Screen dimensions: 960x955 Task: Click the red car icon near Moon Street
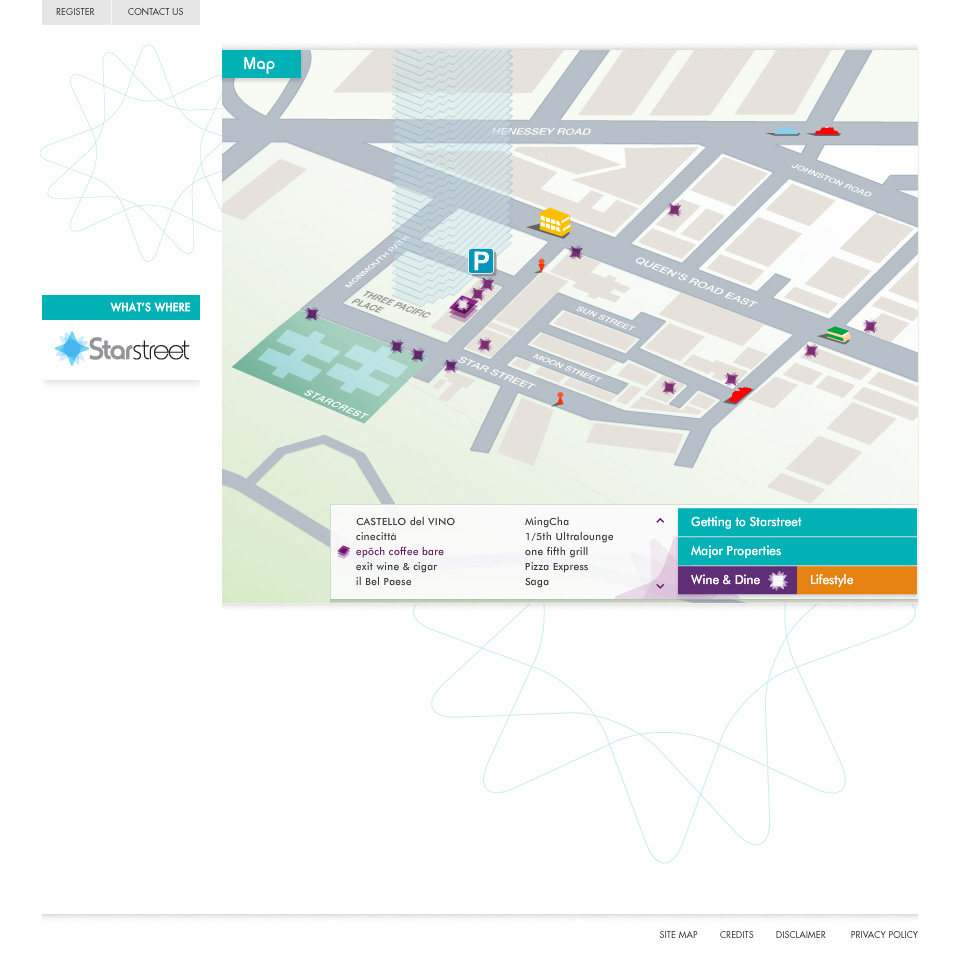739,394
